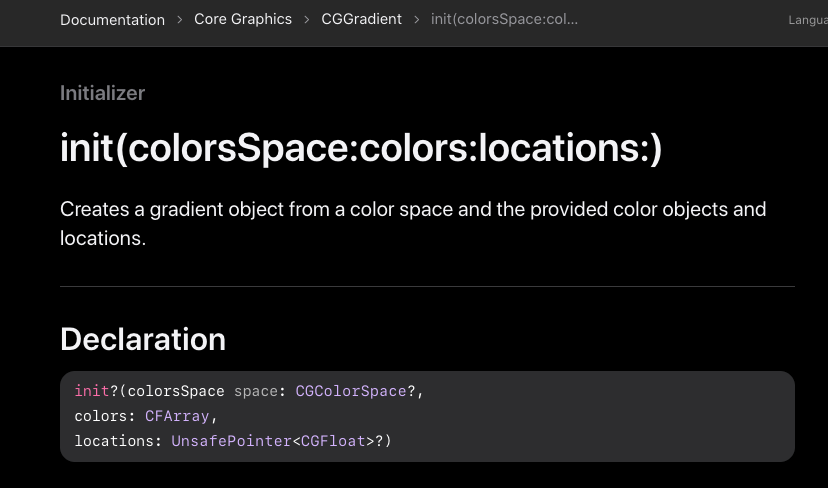Click the init(colorsSpace:colors:locations:) page title
Viewport: 828px width, 488px height.
point(361,148)
